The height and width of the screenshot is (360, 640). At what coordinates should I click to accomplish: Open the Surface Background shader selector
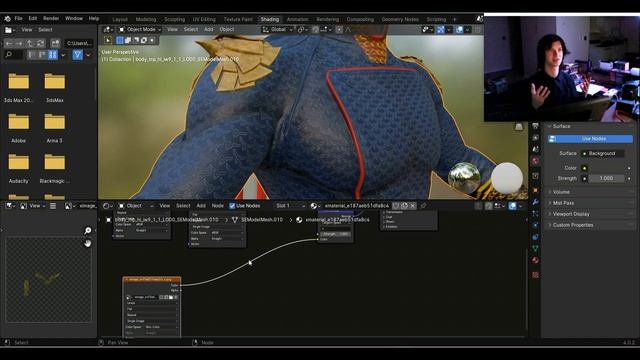point(602,153)
